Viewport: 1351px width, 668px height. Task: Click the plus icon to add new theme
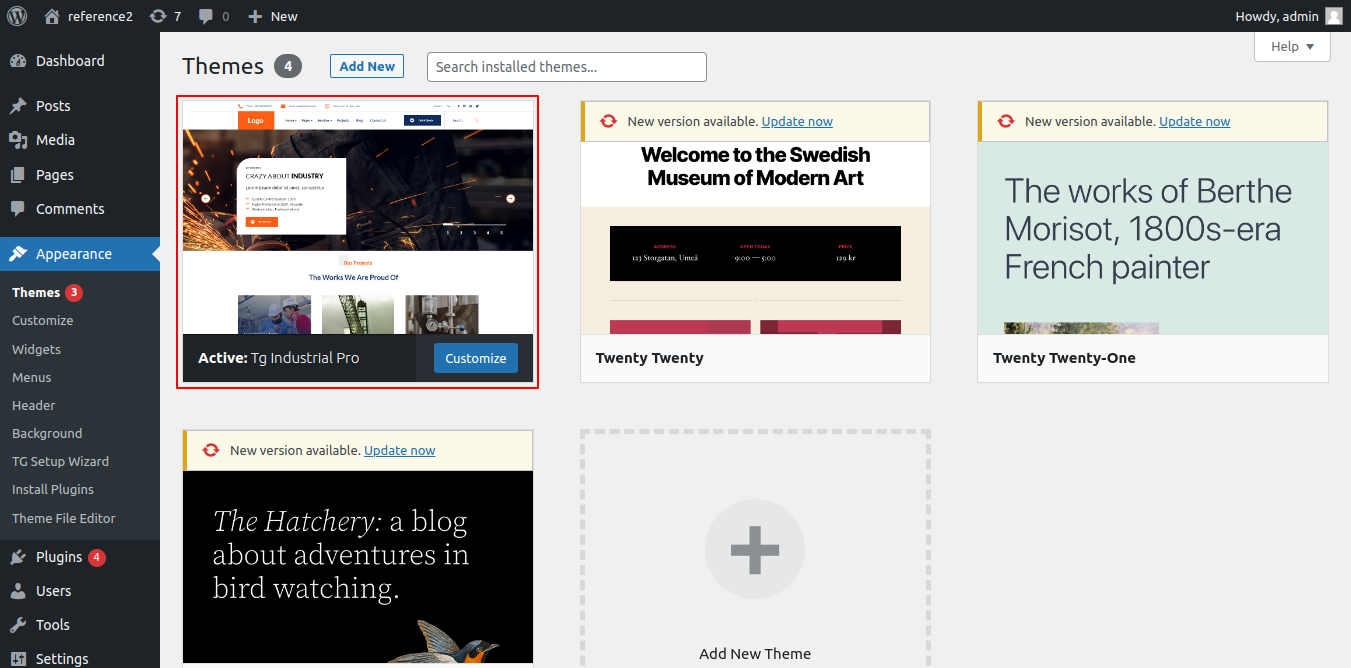click(754, 549)
